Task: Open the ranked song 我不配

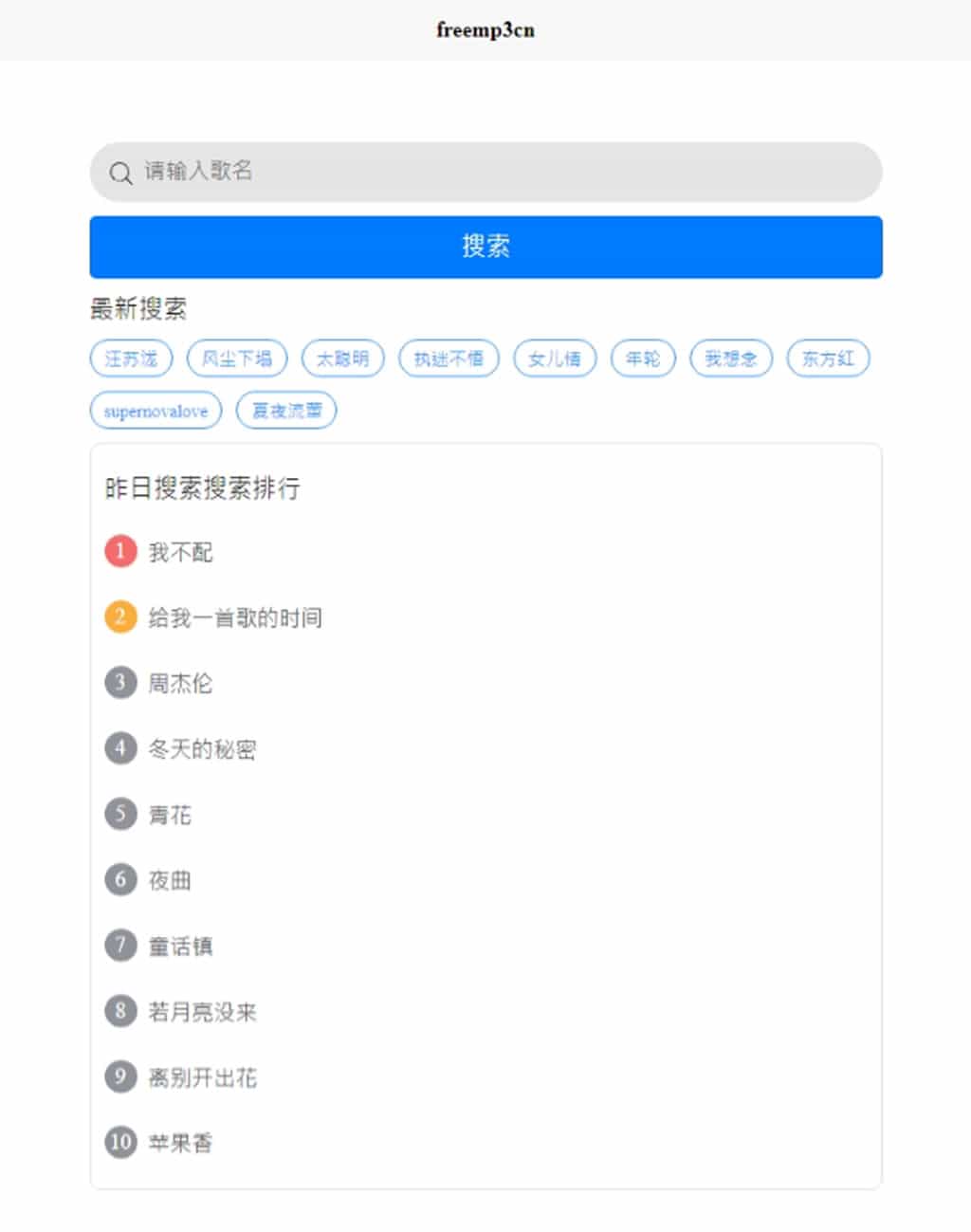Action: click(x=180, y=552)
